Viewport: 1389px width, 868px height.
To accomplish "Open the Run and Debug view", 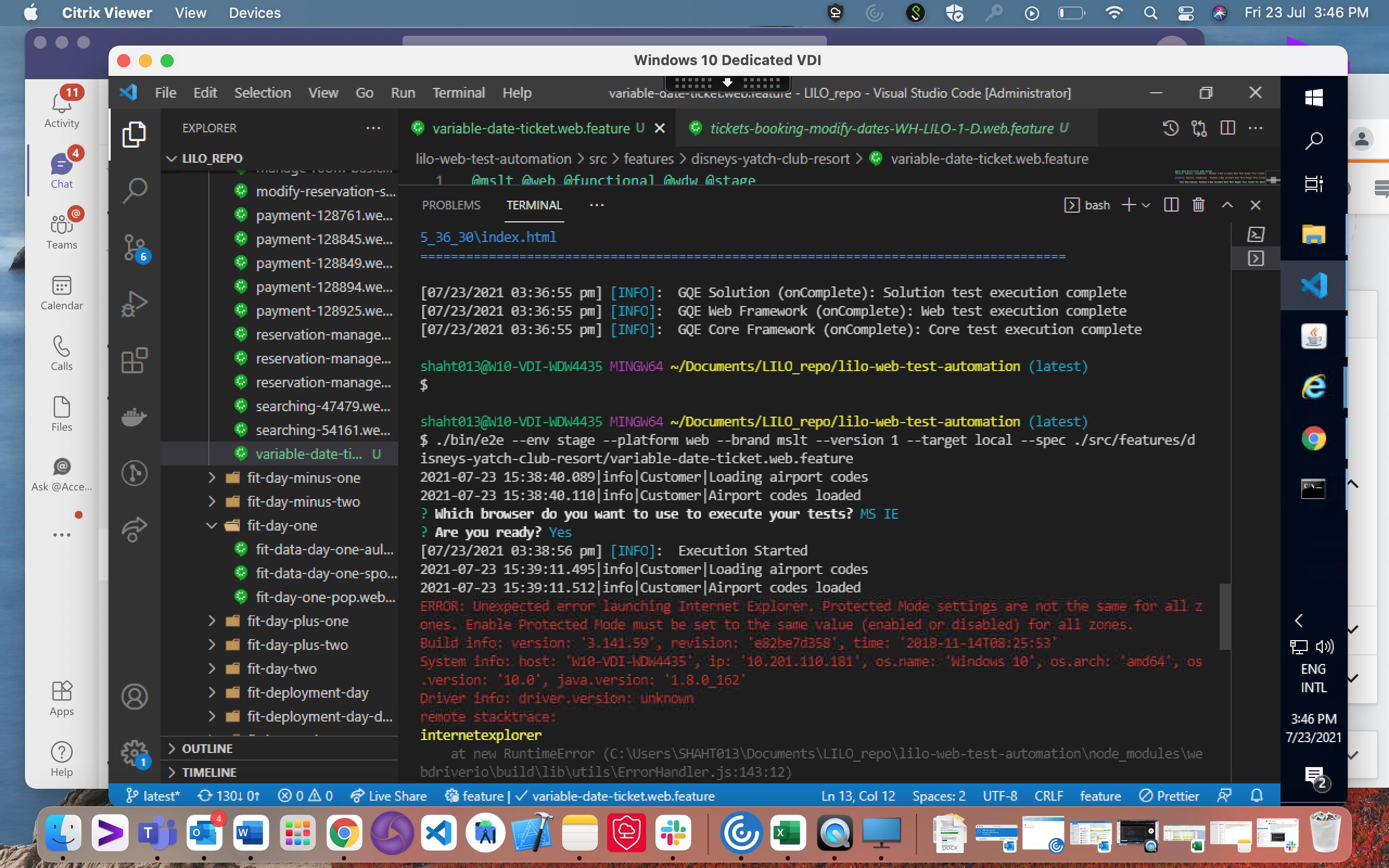I will point(135,304).
